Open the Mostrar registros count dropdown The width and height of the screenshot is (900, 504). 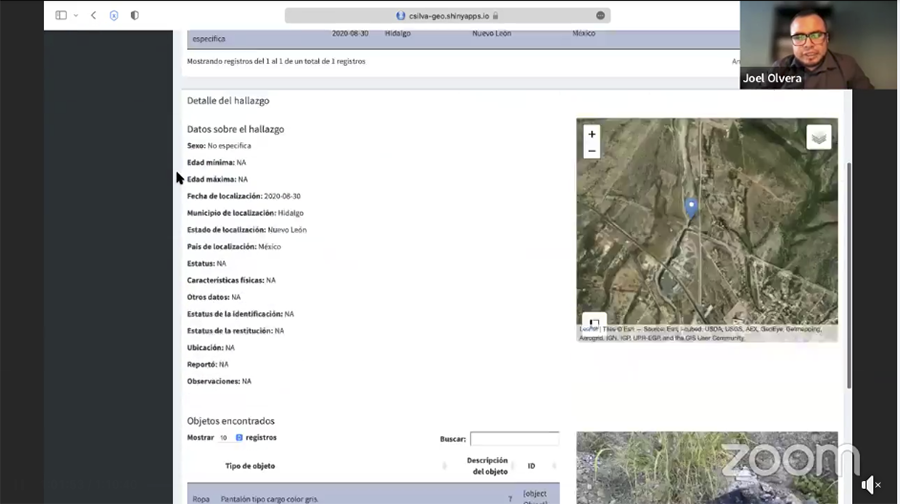pos(230,437)
